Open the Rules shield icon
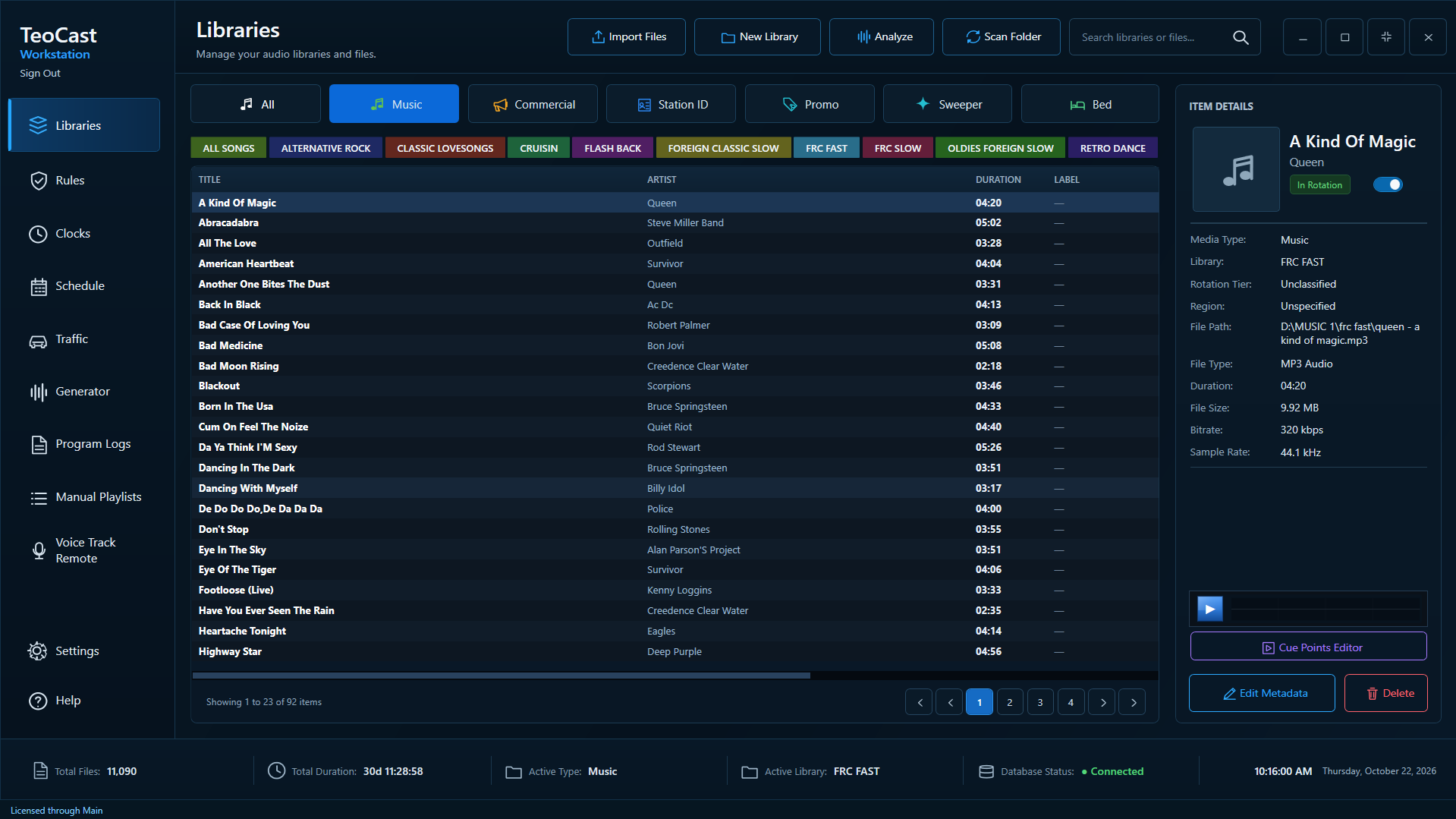Screen dimensions: 1456x819 pyautogui.click(x=38, y=181)
